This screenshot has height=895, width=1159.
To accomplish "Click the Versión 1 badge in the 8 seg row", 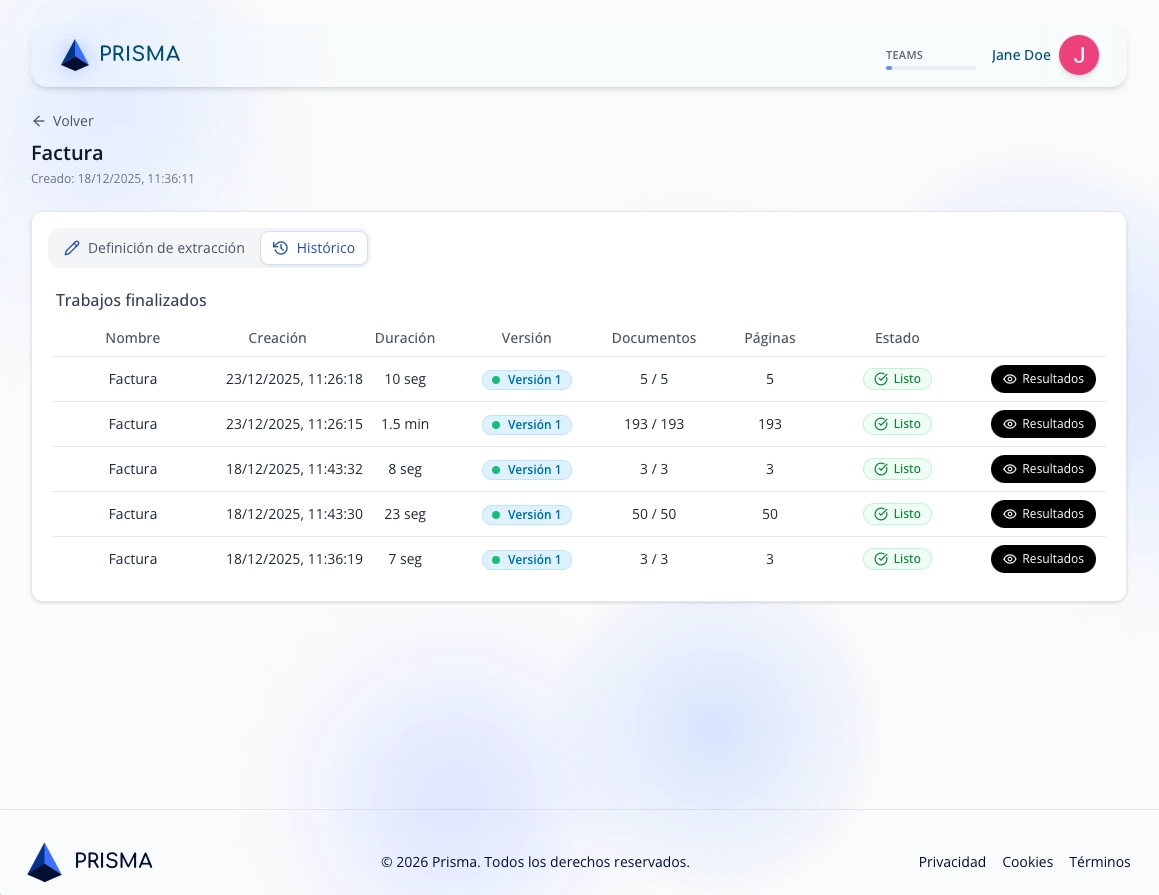I will click(x=526, y=470).
